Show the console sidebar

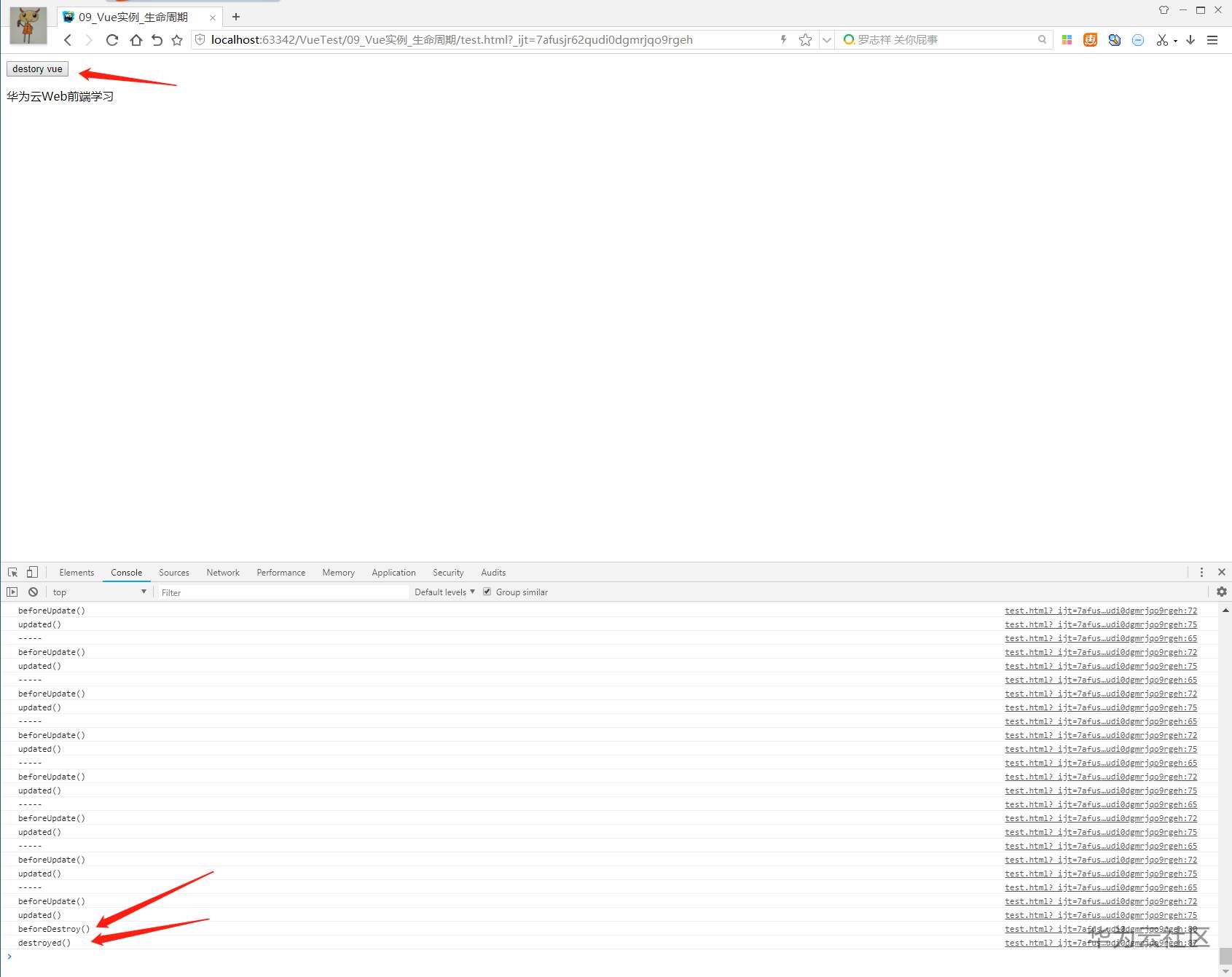pos(12,592)
